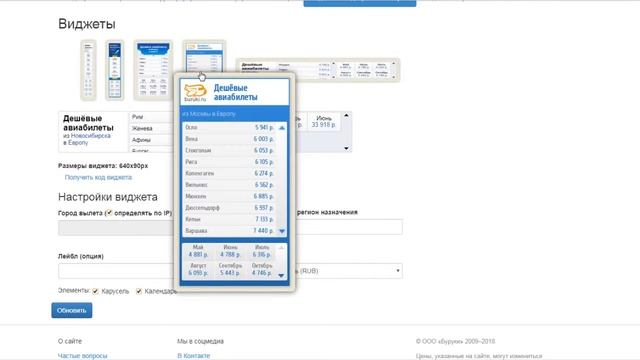Open 'Получить код виджета' link
Screen dimensions: 640x360
(98, 177)
